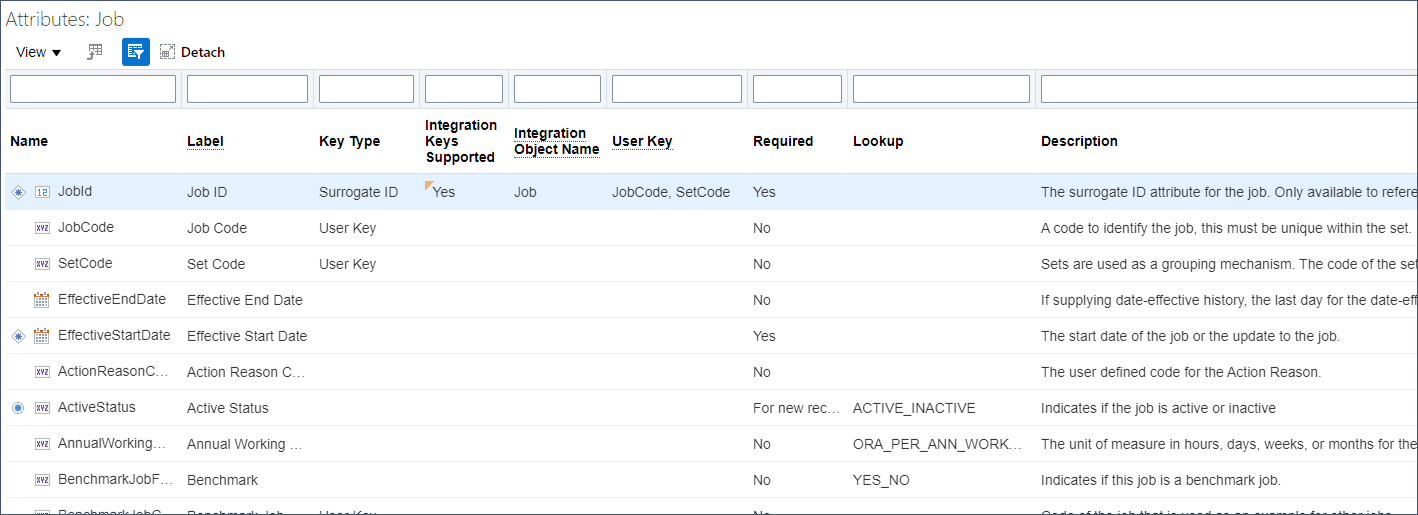Click the User Key column header
The image size is (1418, 515).
point(642,141)
